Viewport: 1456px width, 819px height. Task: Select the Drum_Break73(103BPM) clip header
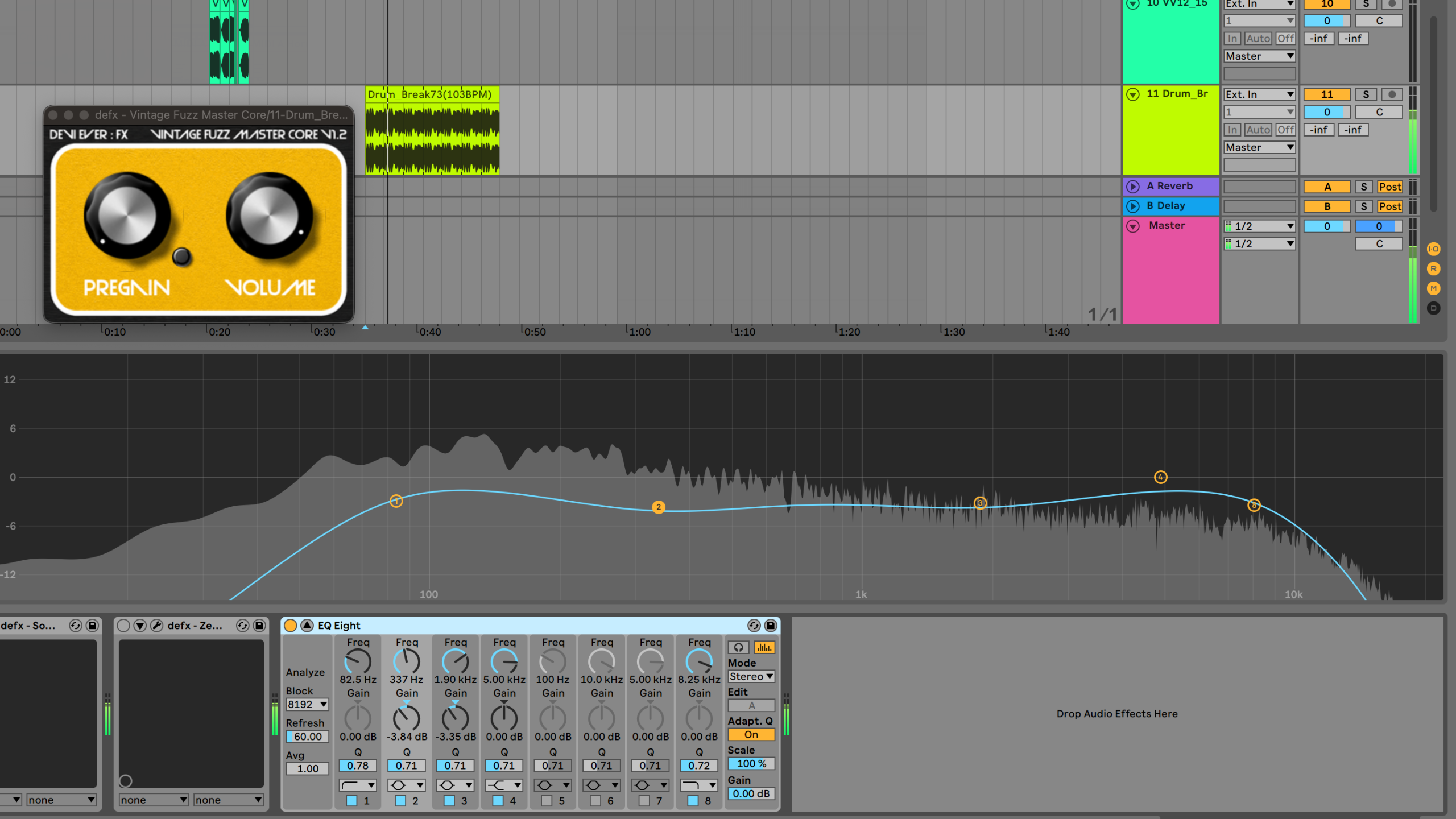coord(432,94)
